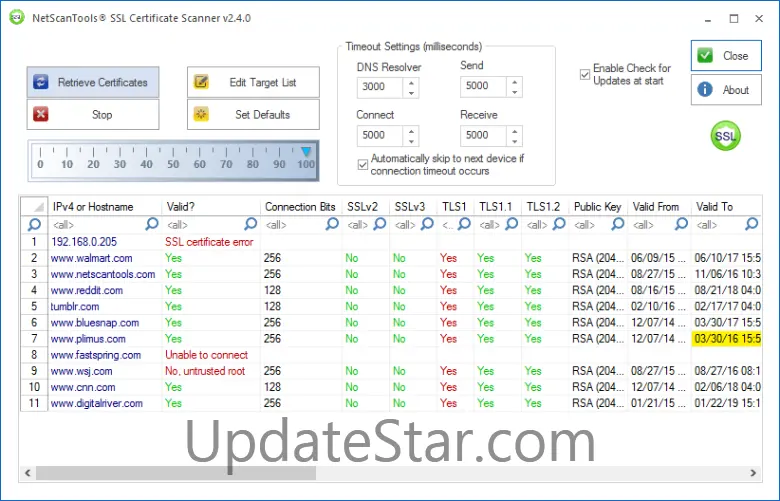Open filter search for Public Key column

[x=618, y=224]
